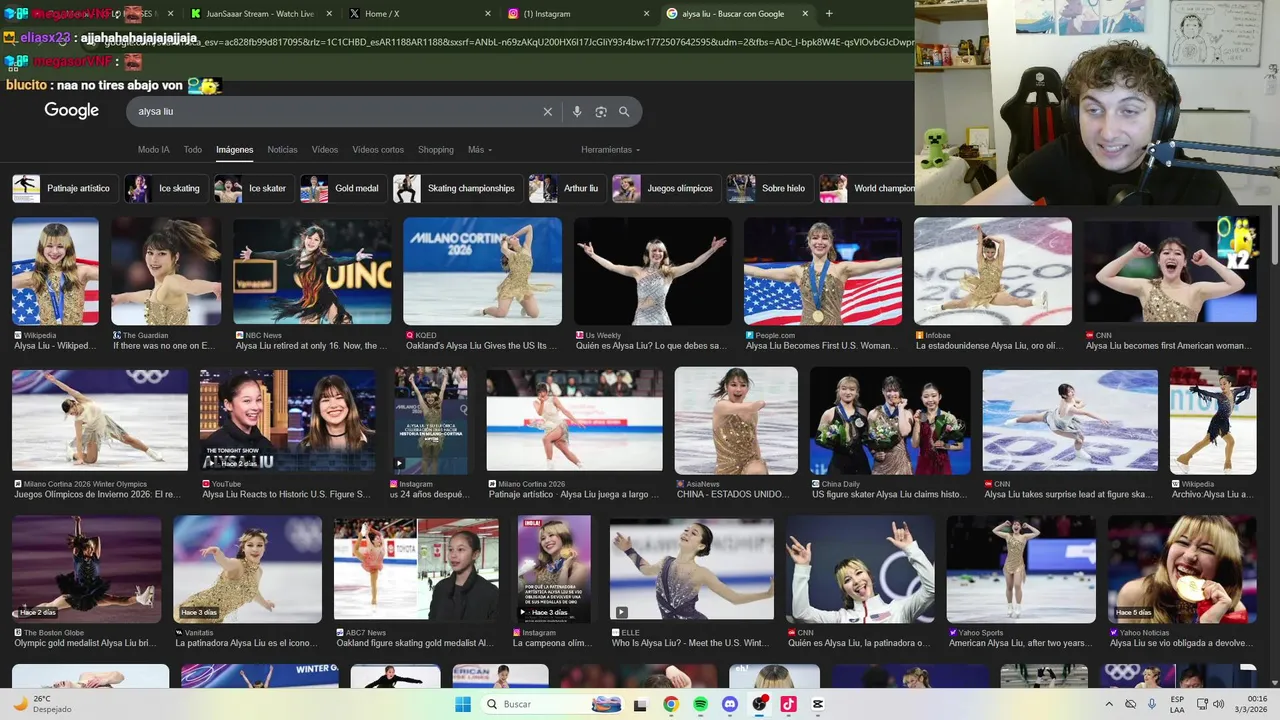Open the Wikipedia Alysa Liu image thumbnail
The height and width of the screenshot is (720, 1280).
coord(55,271)
